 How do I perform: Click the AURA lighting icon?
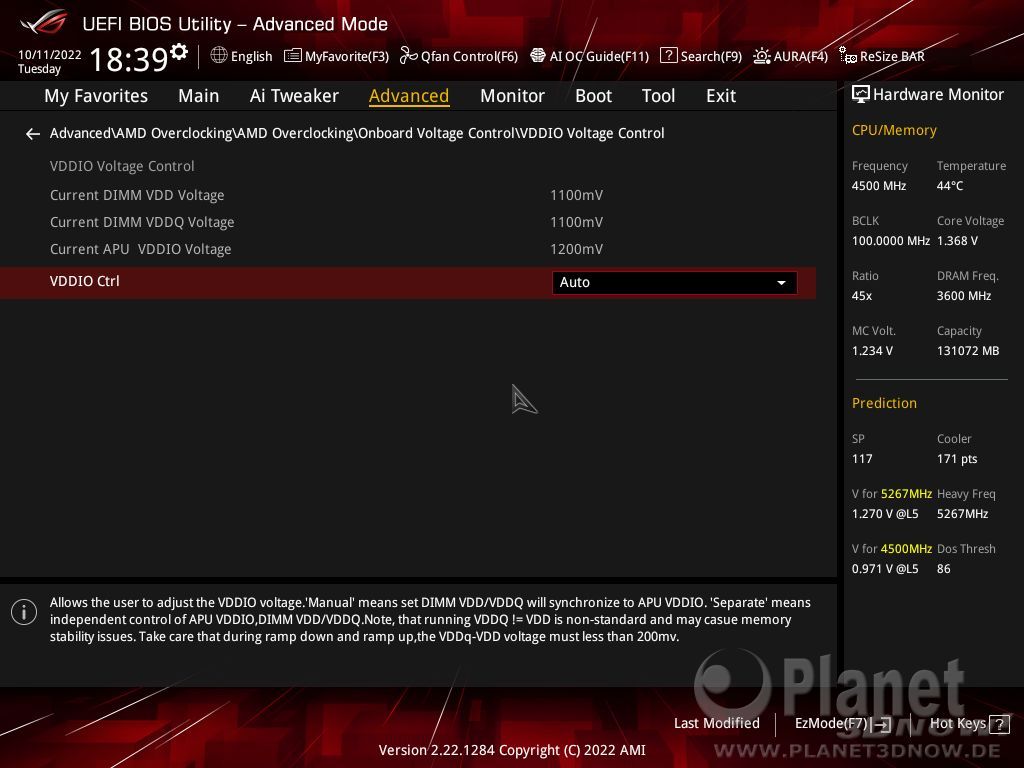[x=761, y=56]
